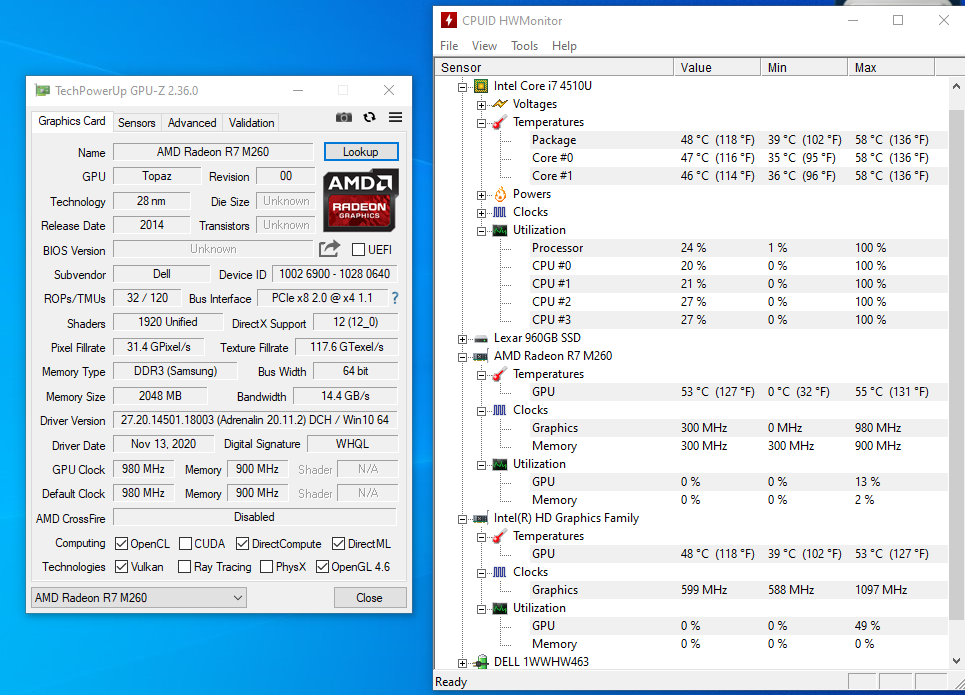Click the Min column header

pyautogui.click(x=804, y=67)
